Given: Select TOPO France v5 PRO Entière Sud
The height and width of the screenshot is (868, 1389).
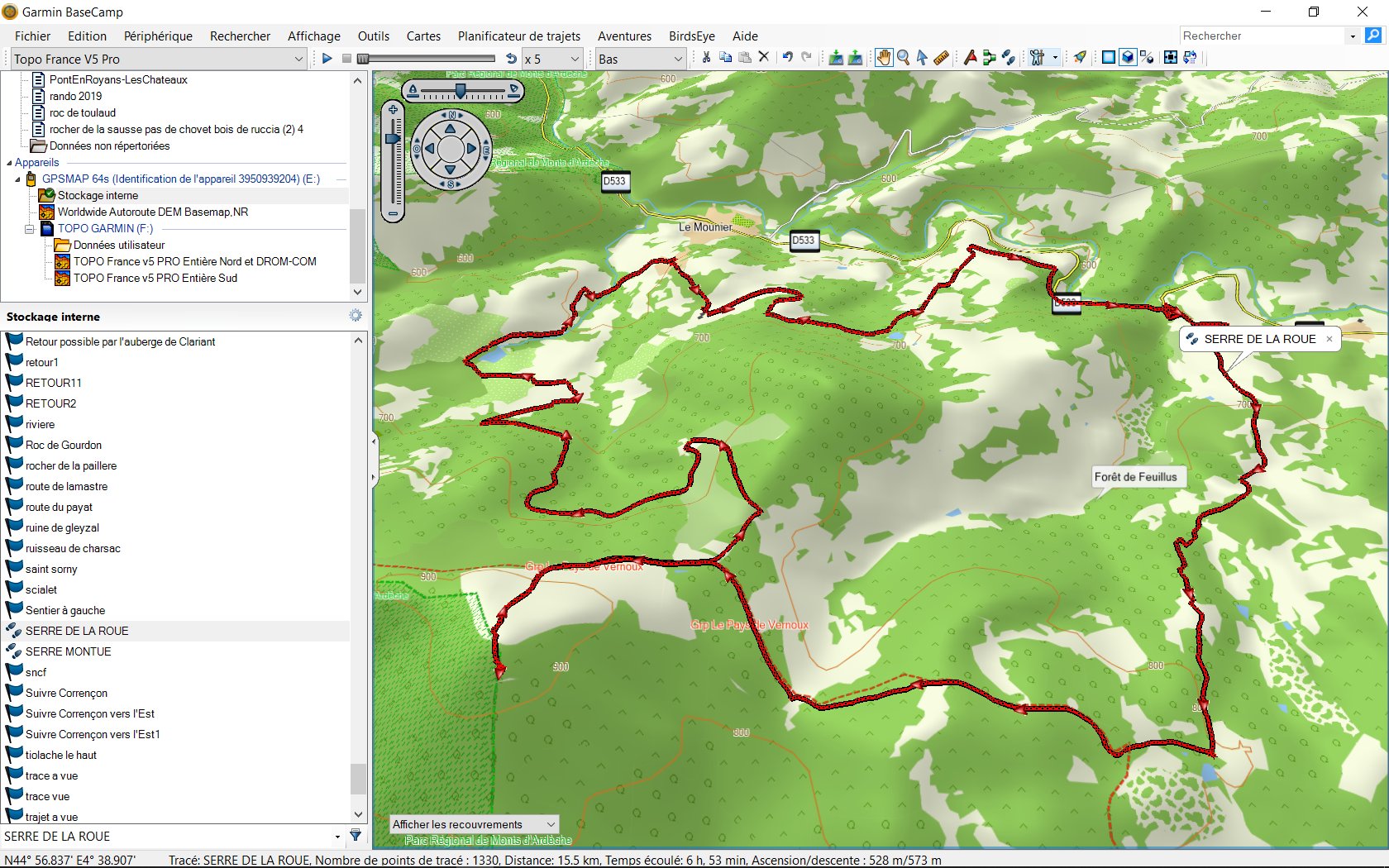Looking at the screenshot, I should pos(155,278).
